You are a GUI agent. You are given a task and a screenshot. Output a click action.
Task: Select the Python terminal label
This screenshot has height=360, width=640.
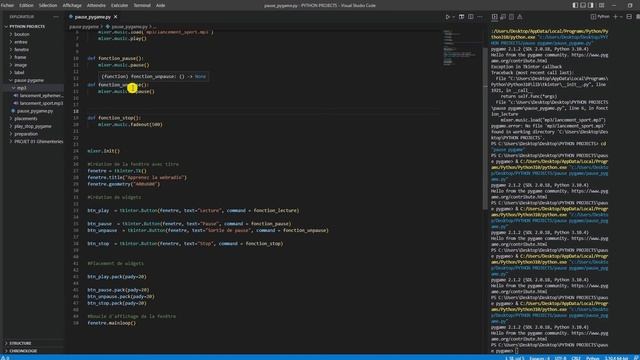click(600, 17)
